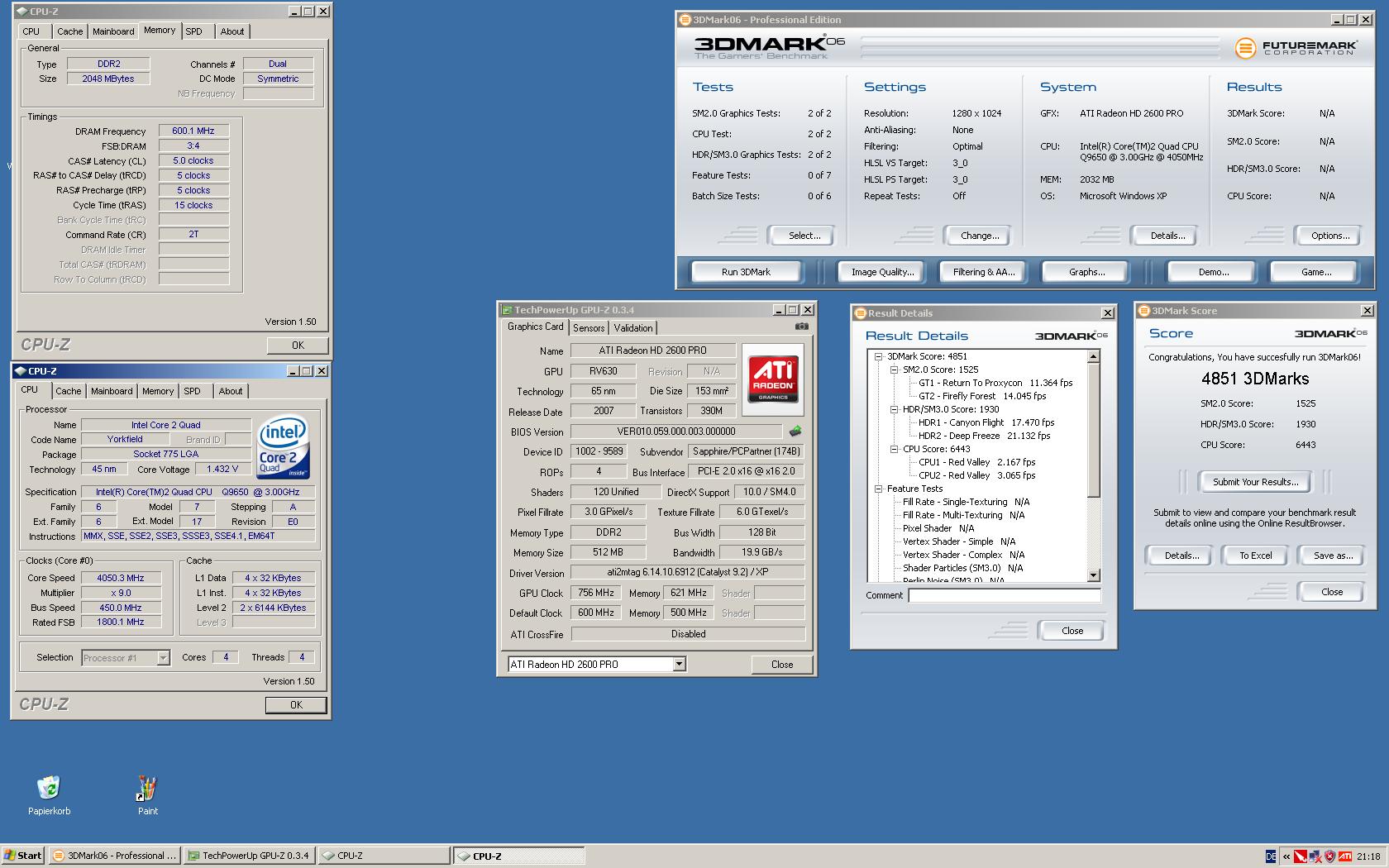Expand hidden tray icons chevron
Viewport: 1389px width, 868px height.
1286,856
